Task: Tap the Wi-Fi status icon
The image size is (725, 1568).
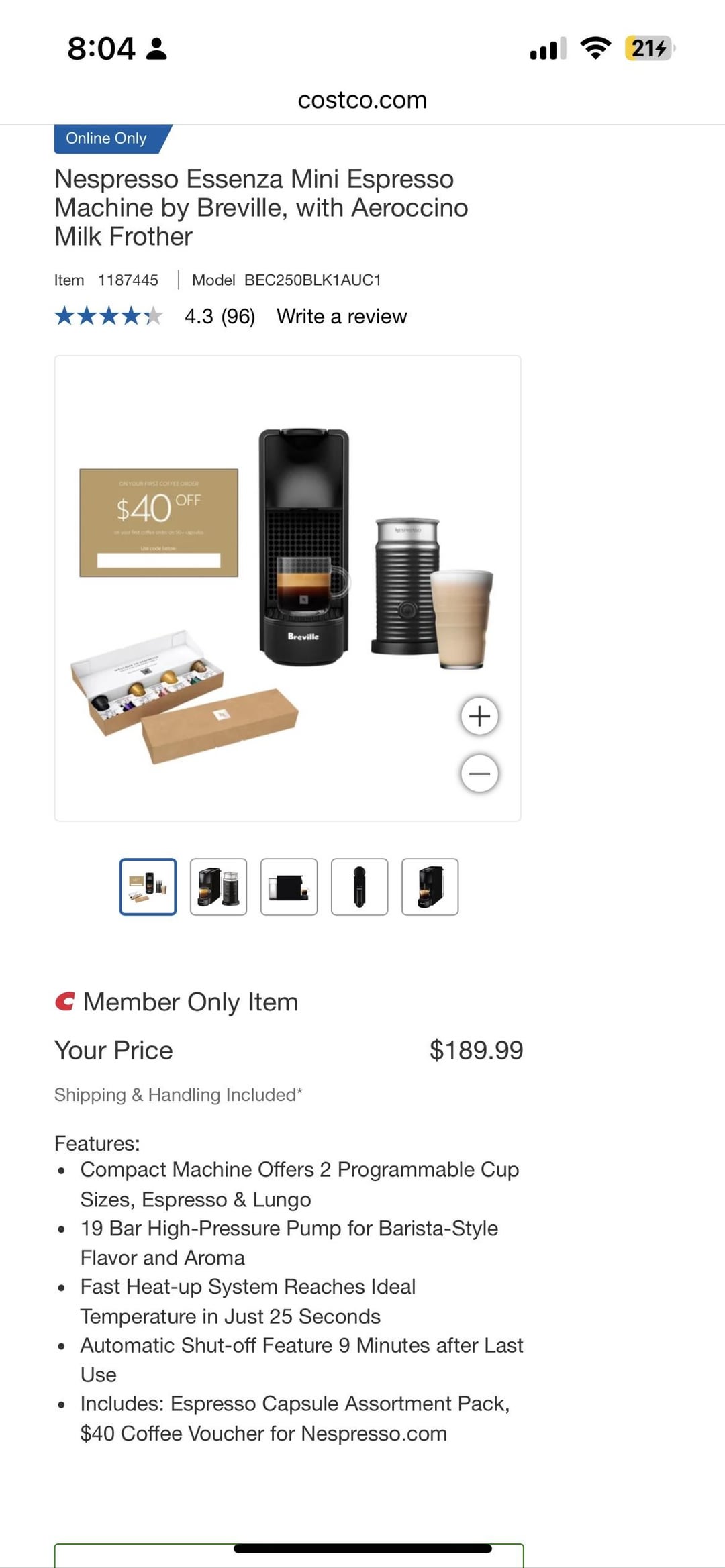Action: coord(595,48)
